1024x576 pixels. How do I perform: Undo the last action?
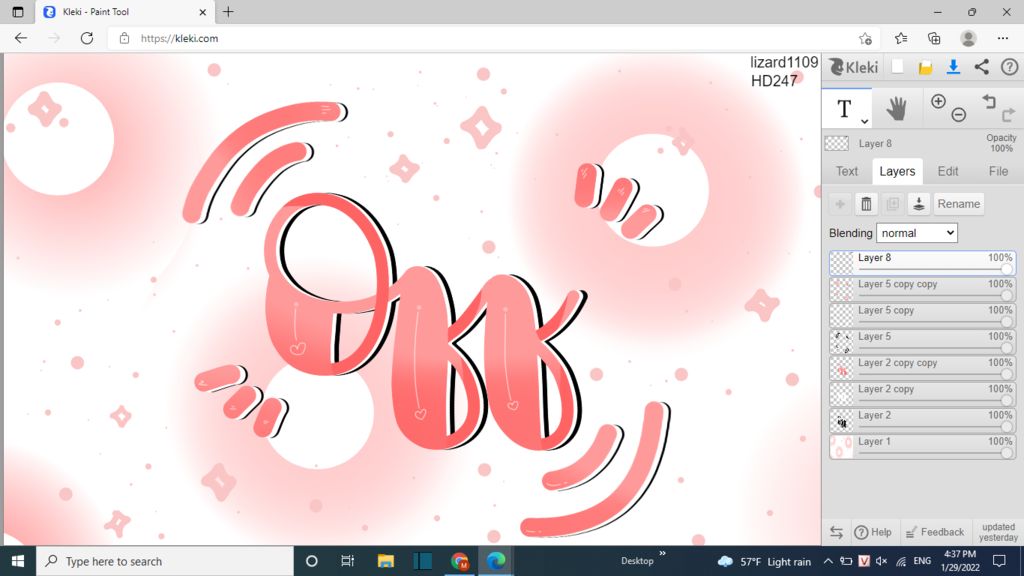(x=989, y=101)
